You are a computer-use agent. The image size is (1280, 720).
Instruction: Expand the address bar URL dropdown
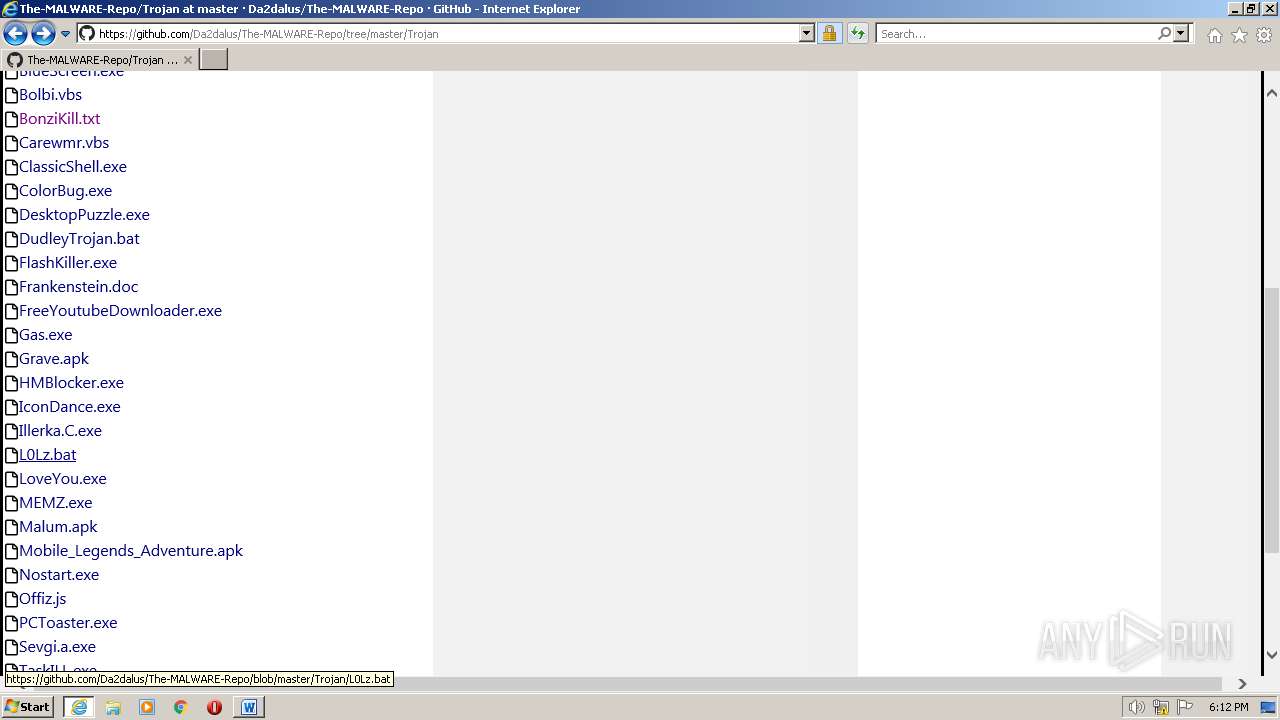pos(807,33)
